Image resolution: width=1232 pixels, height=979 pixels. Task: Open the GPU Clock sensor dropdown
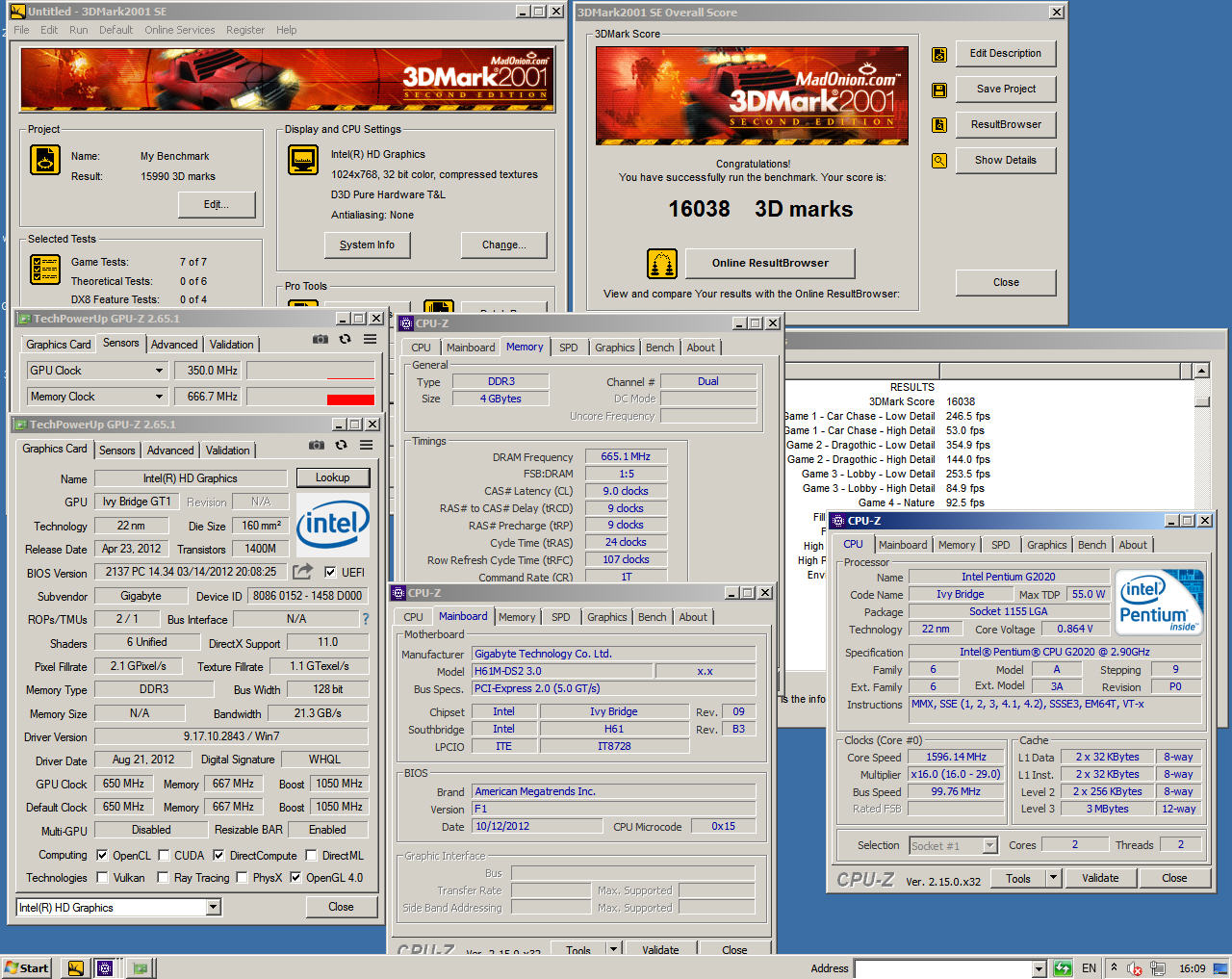coord(160,371)
